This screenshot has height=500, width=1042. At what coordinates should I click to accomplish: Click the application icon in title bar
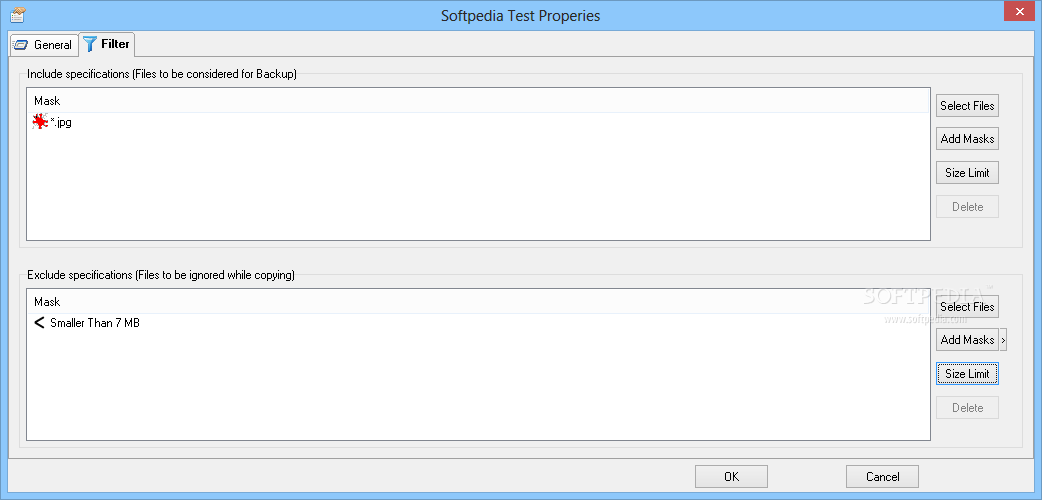(18, 14)
